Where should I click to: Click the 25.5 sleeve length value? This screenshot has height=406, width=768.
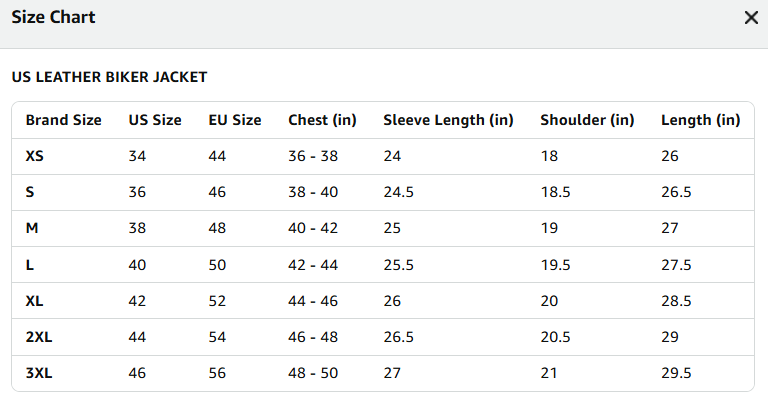tap(398, 265)
